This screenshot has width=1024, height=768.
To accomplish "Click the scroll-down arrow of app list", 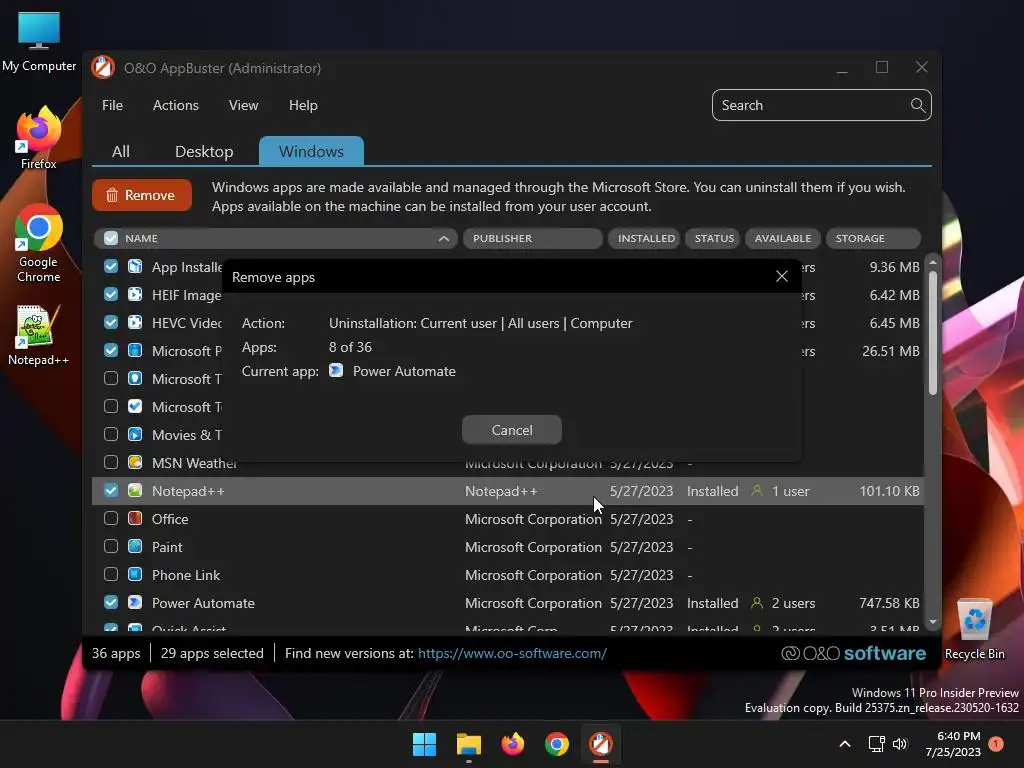I will click(933, 622).
